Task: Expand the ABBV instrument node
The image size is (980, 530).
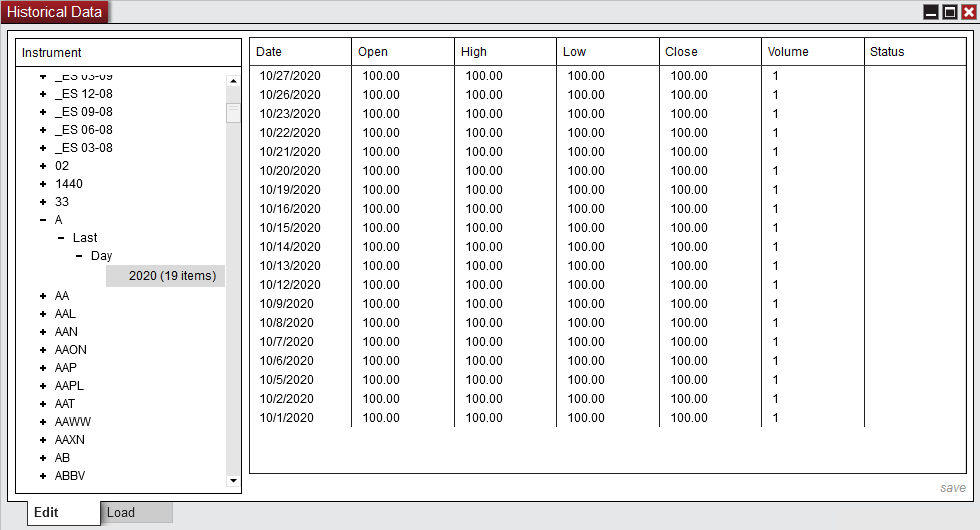Action: click(43, 476)
